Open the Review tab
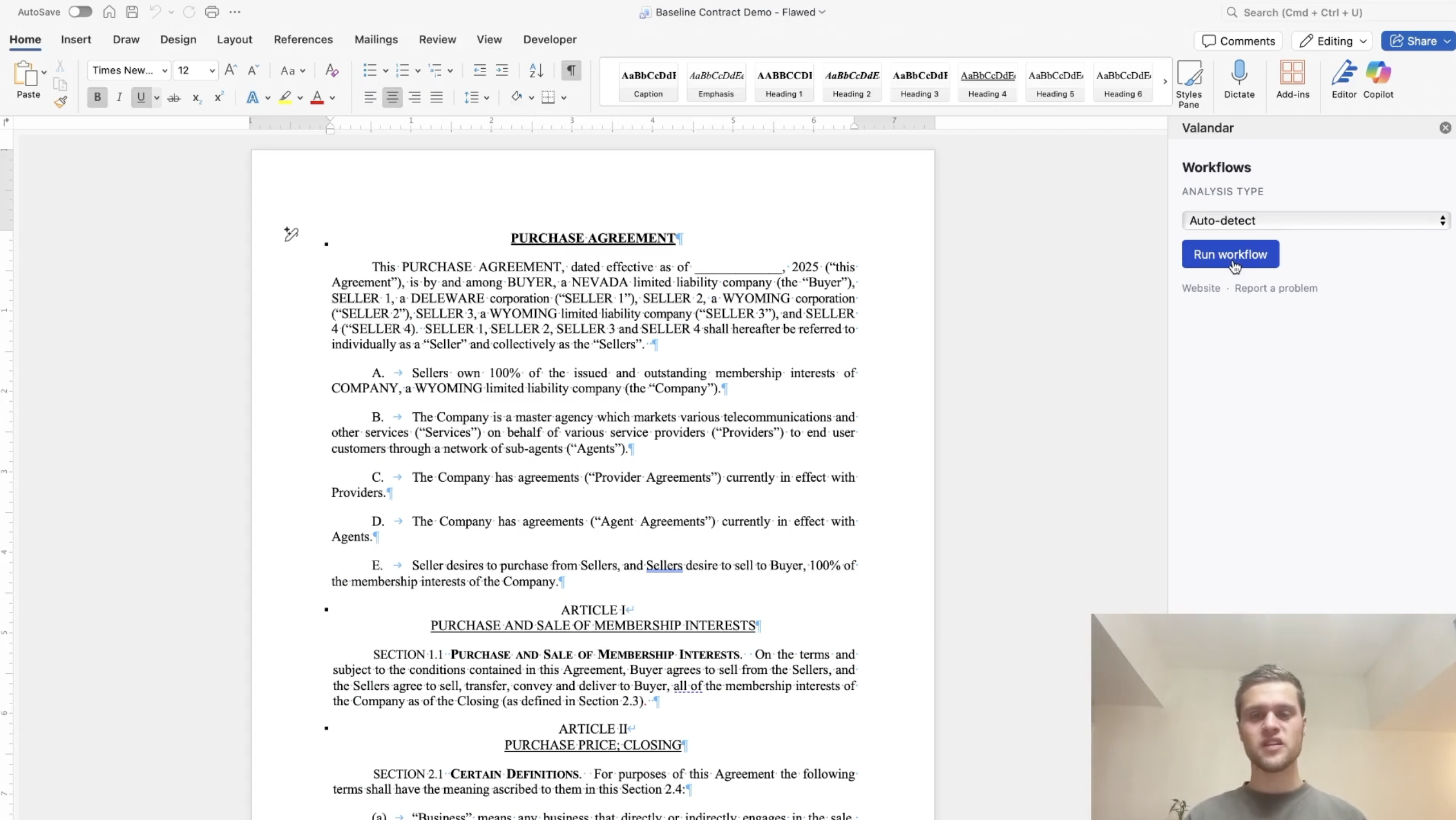This screenshot has height=820, width=1456. [437, 40]
